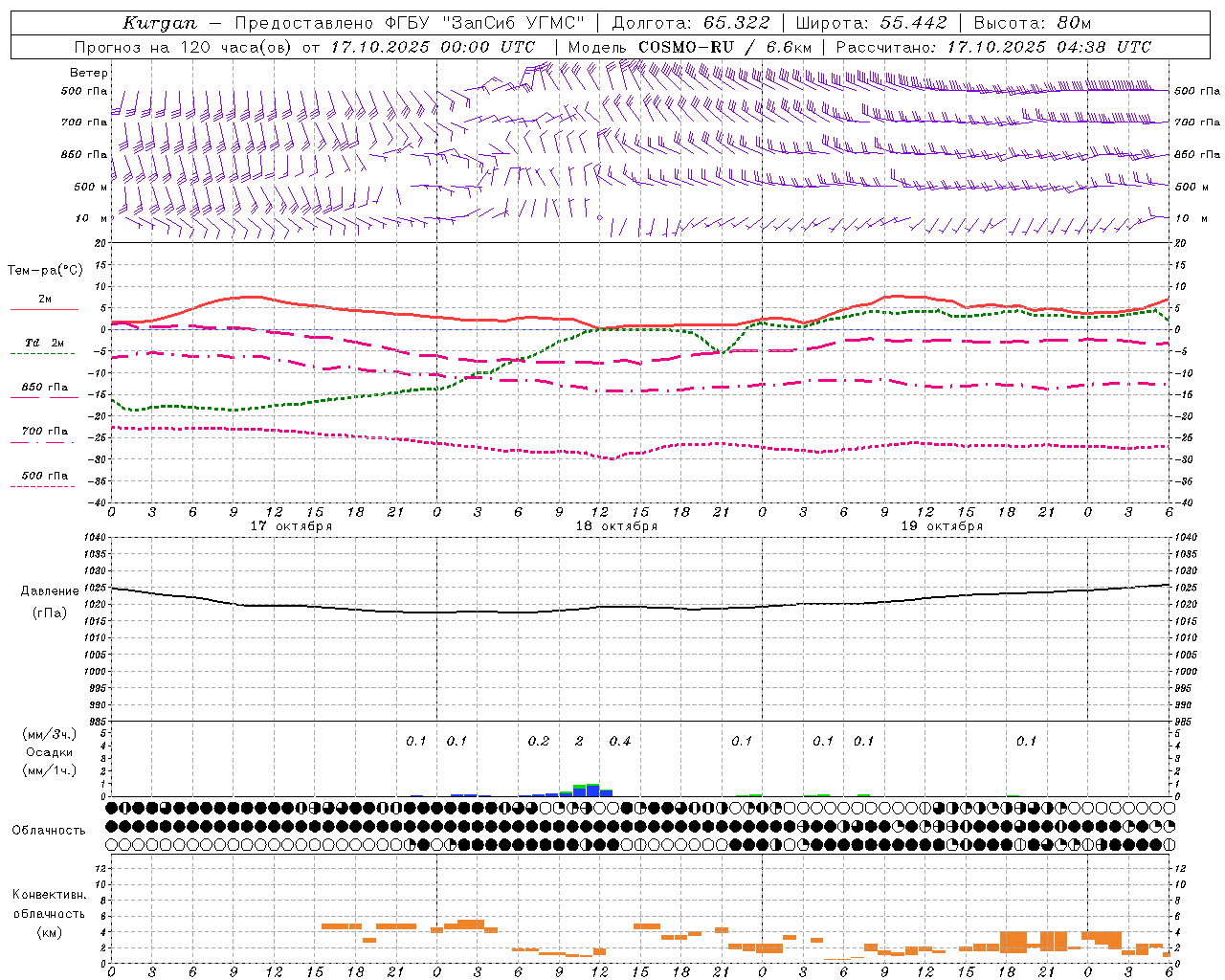
Task: Click the Тем-ра(°C) temperature panel label
Action: pos(45,271)
